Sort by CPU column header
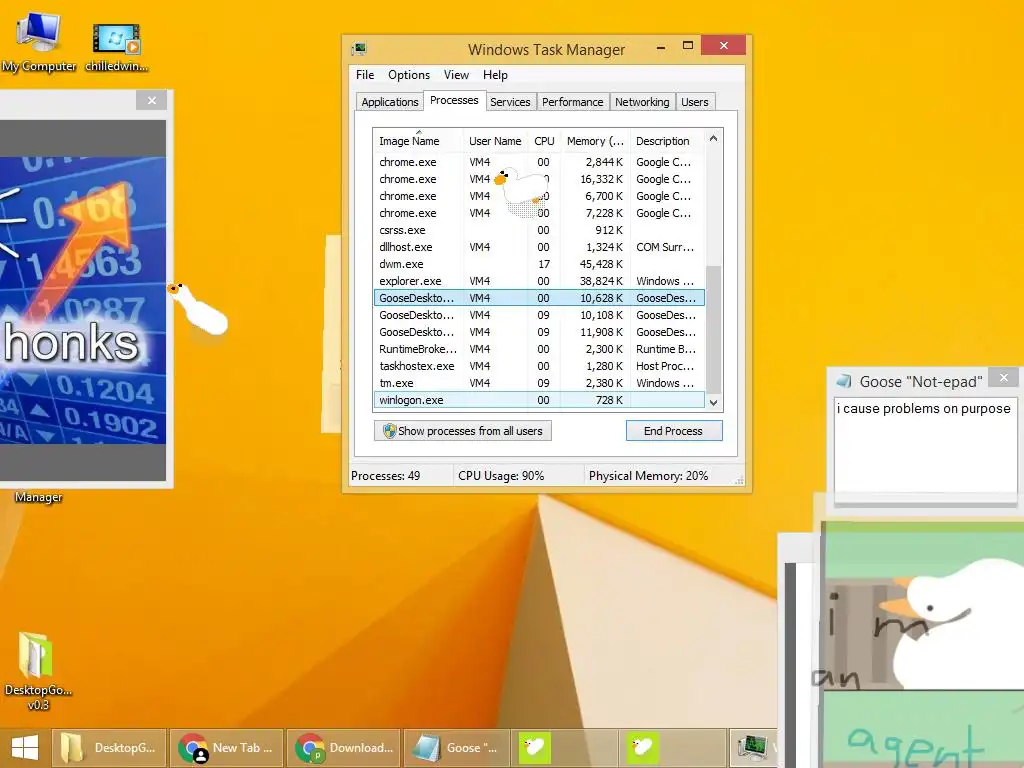The height and width of the screenshot is (768, 1024). click(544, 141)
